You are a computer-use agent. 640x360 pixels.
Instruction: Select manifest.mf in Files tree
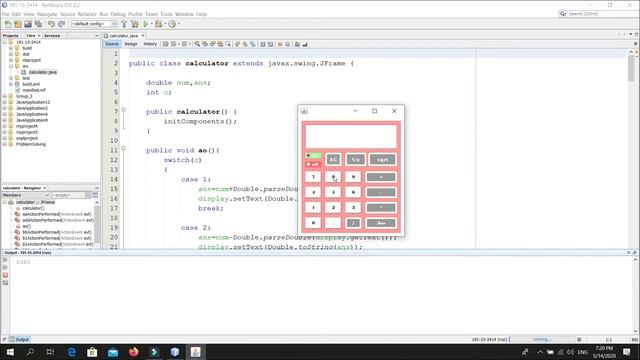[34, 90]
